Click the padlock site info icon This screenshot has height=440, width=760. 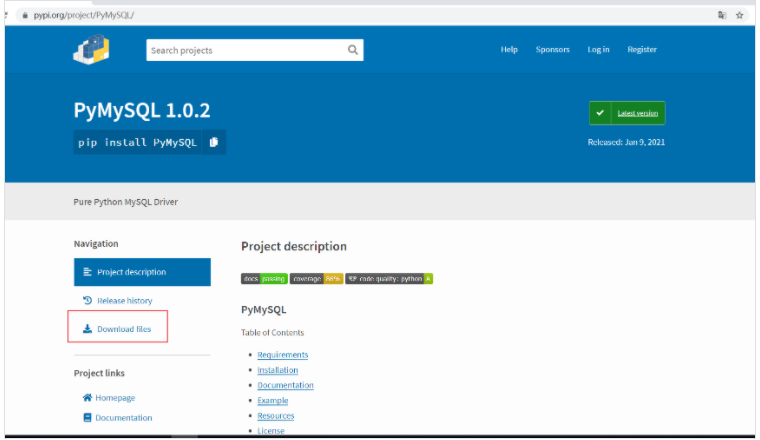(25, 15)
